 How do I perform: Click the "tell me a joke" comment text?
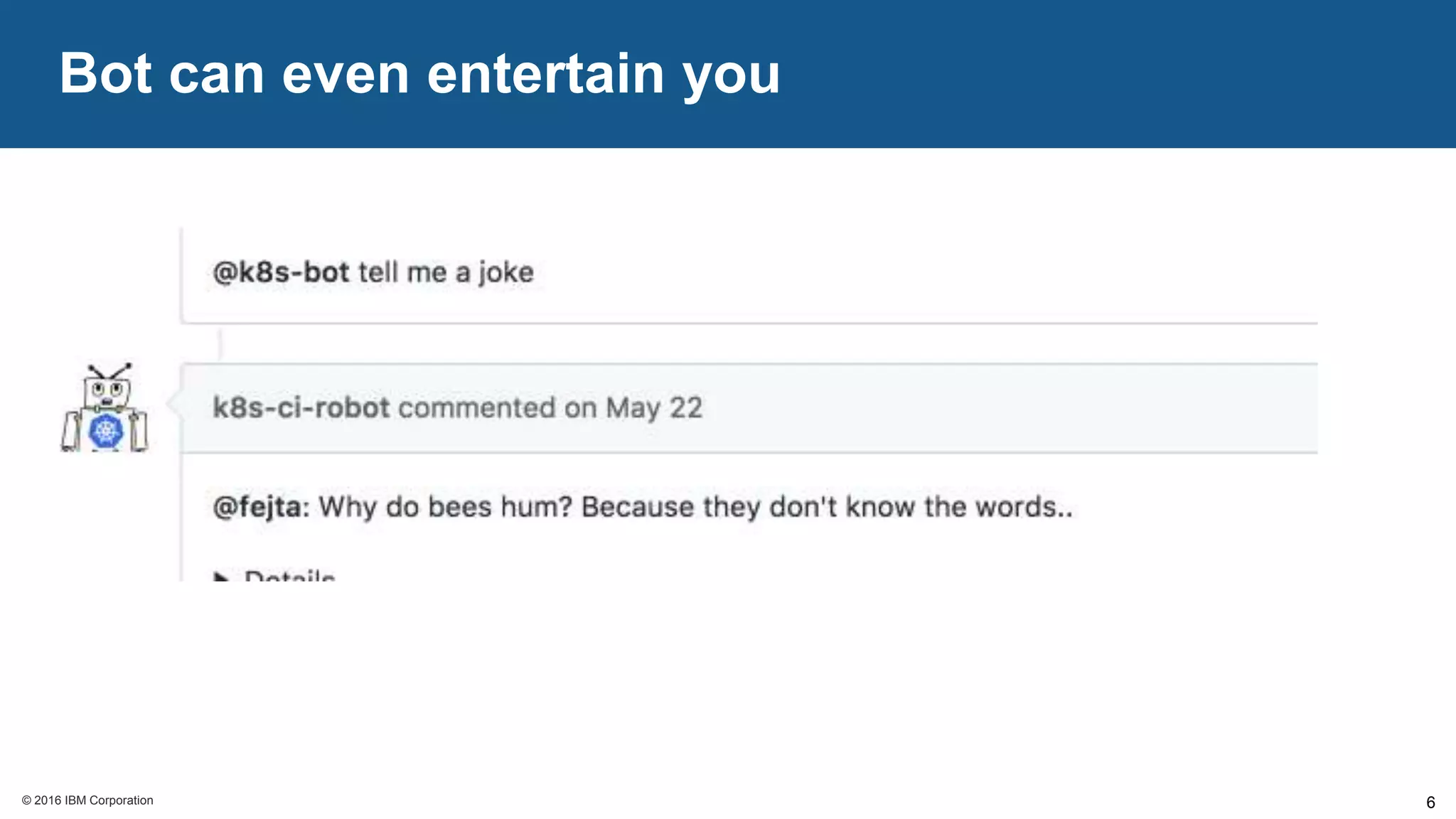(x=446, y=272)
